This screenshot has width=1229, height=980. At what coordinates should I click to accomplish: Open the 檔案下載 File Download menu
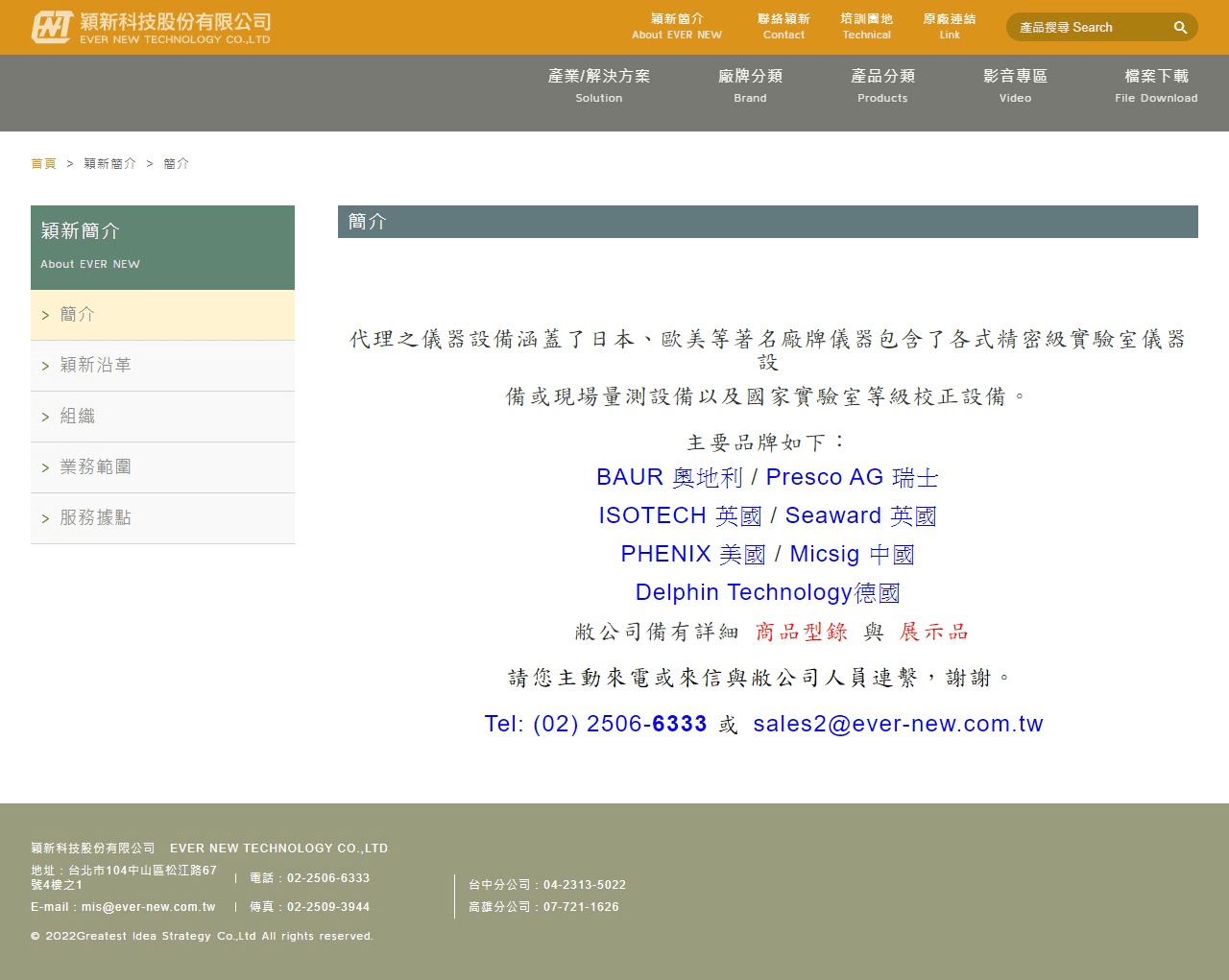(x=1156, y=85)
